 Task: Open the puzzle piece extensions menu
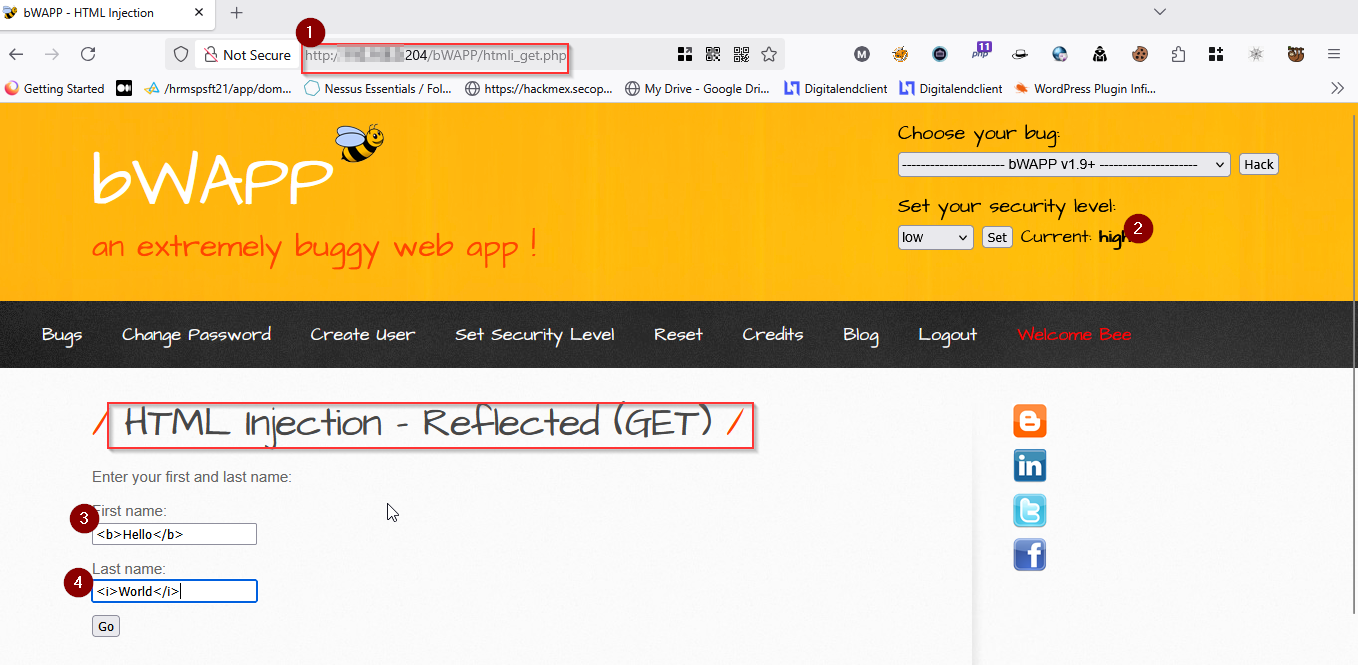click(1178, 54)
